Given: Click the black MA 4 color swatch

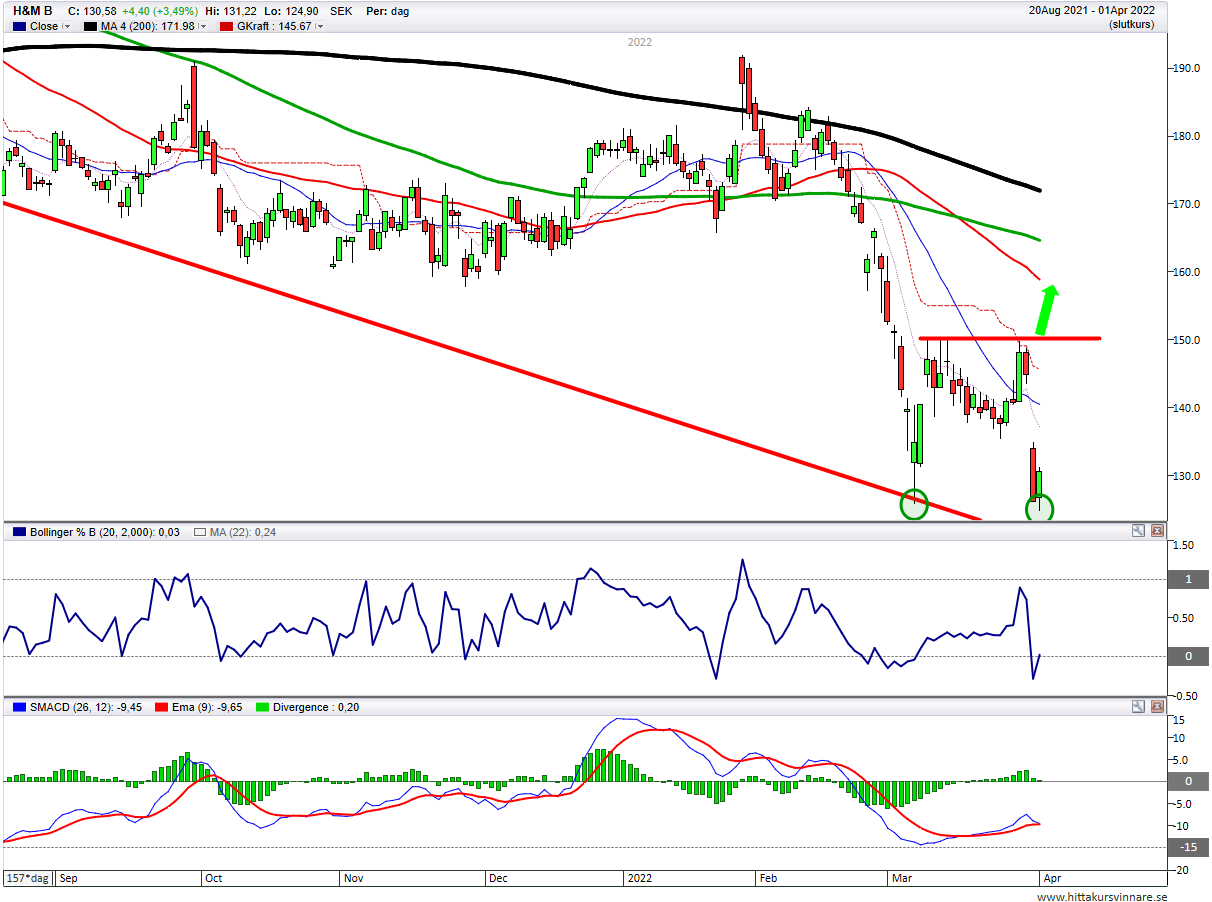Looking at the screenshot, I should point(90,27).
